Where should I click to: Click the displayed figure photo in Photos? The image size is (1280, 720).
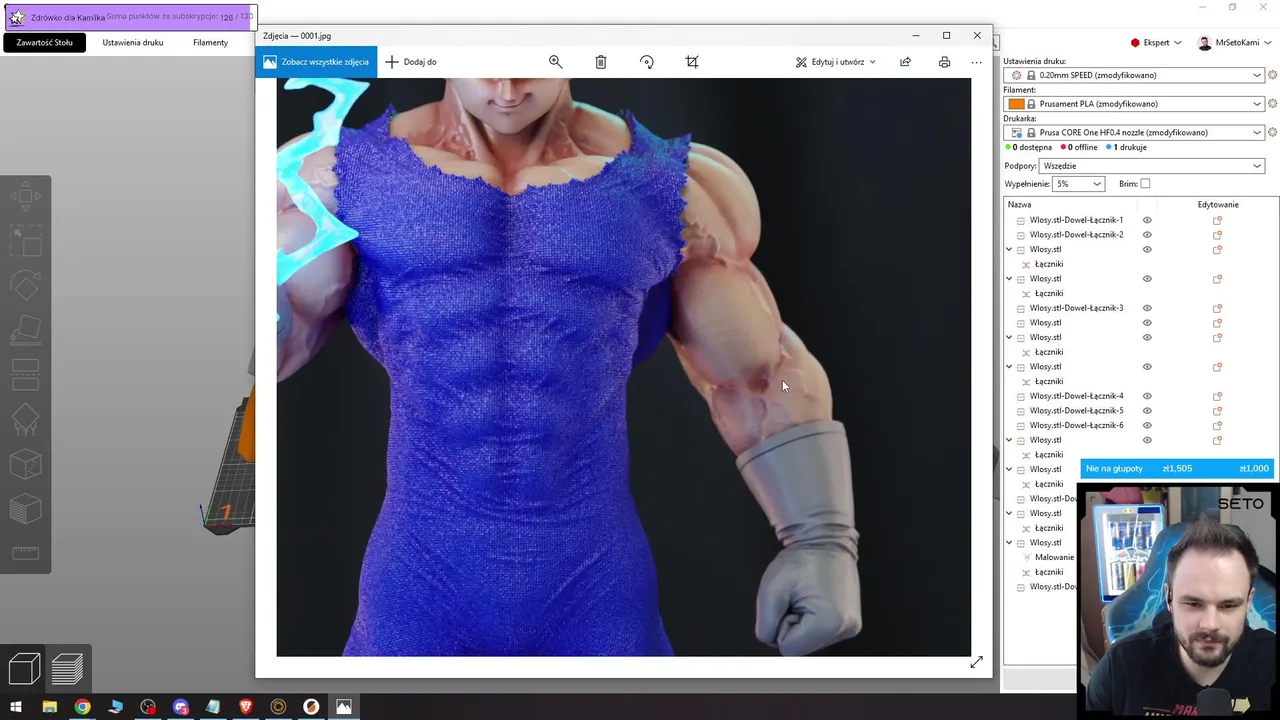623,367
